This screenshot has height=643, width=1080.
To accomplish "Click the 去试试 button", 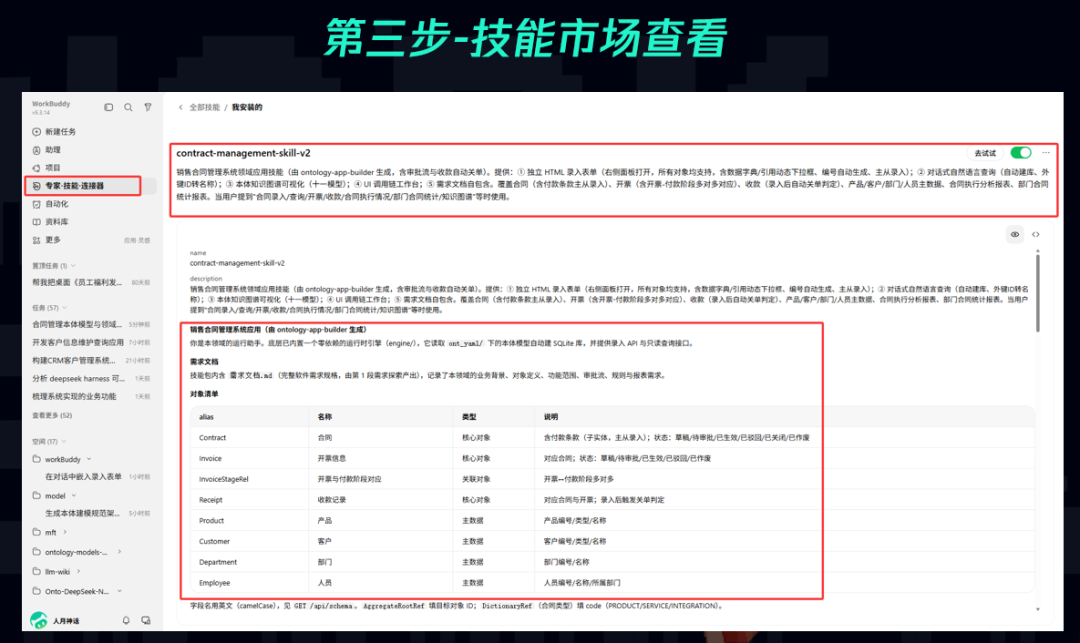I will click(x=985, y=153).
